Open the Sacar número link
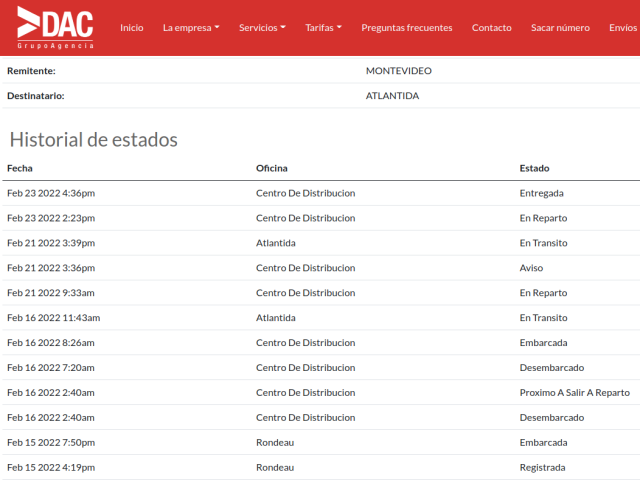This screenshot has height=492, width=640. 560,28
